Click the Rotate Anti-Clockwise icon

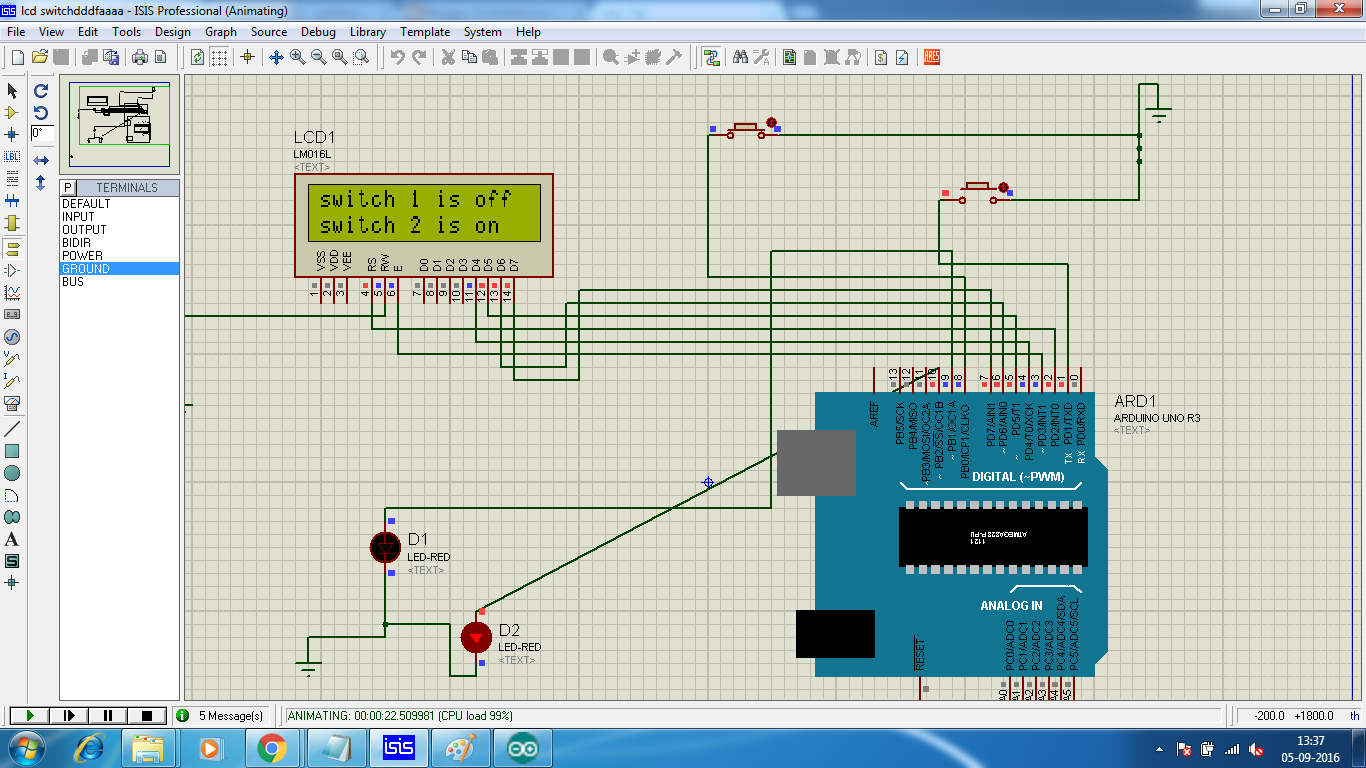click(41, 112)
